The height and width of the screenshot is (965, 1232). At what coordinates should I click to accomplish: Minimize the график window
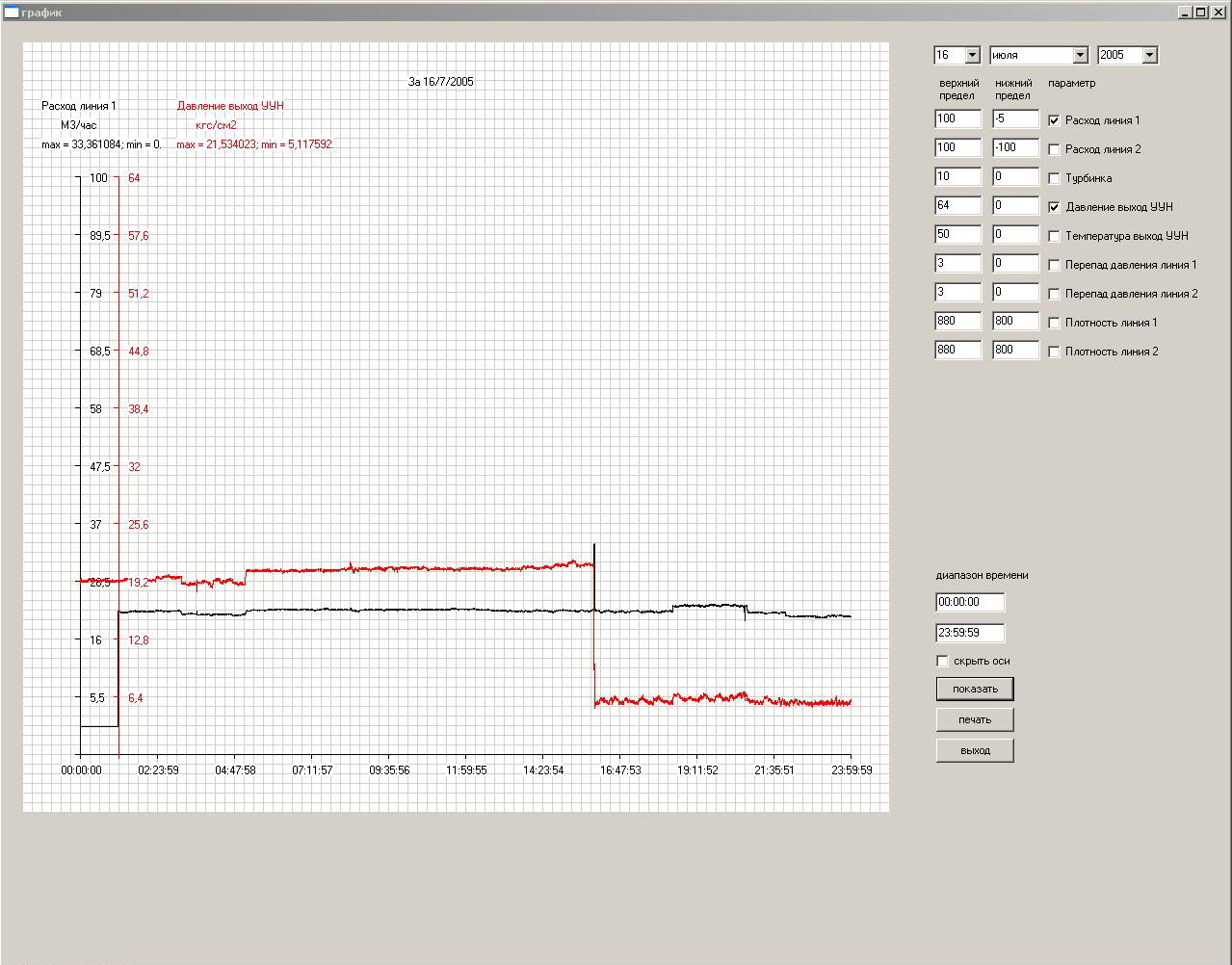1184,13
